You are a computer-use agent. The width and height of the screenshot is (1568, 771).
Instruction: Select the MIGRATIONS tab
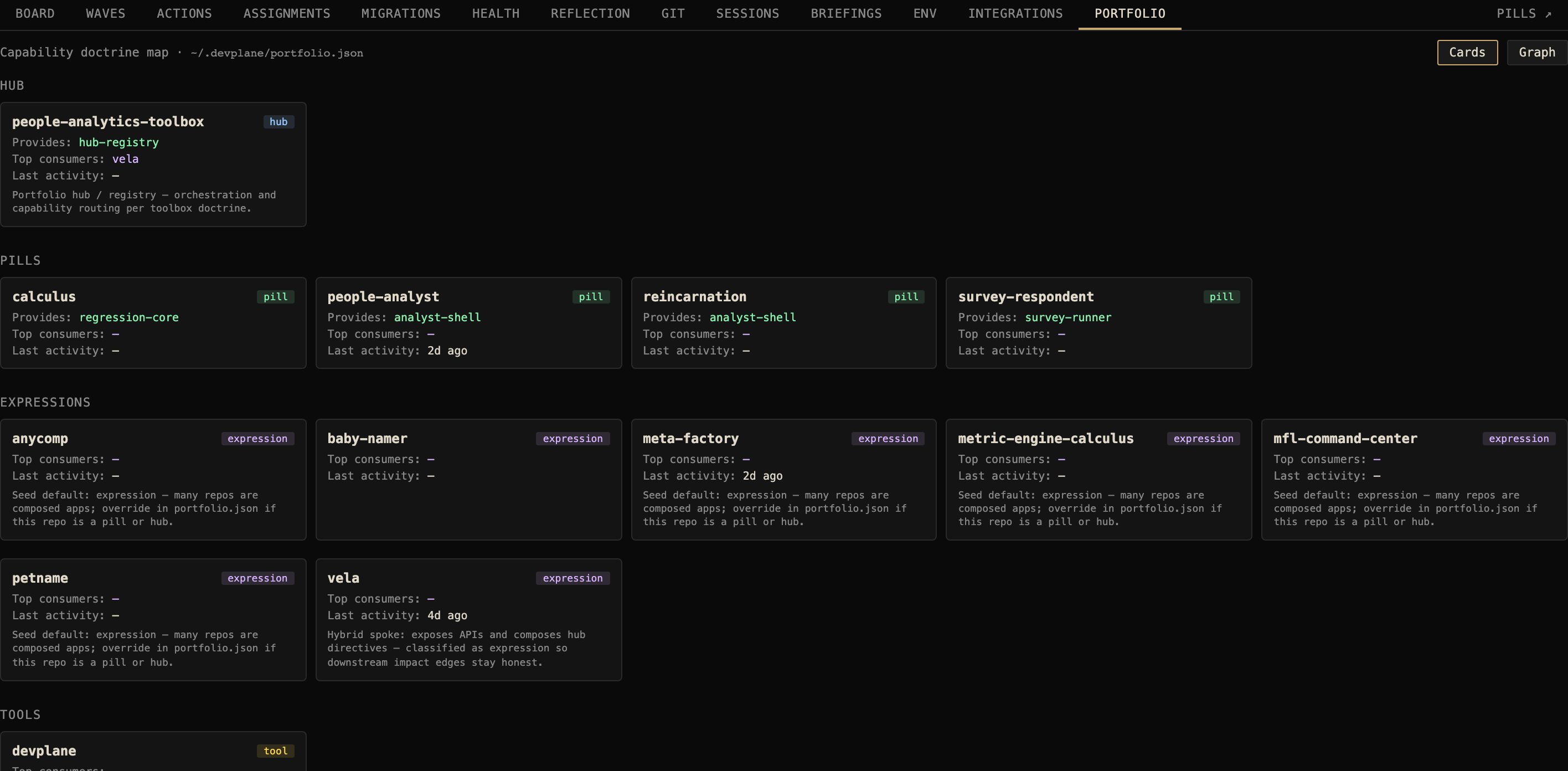tap(401, 13)
